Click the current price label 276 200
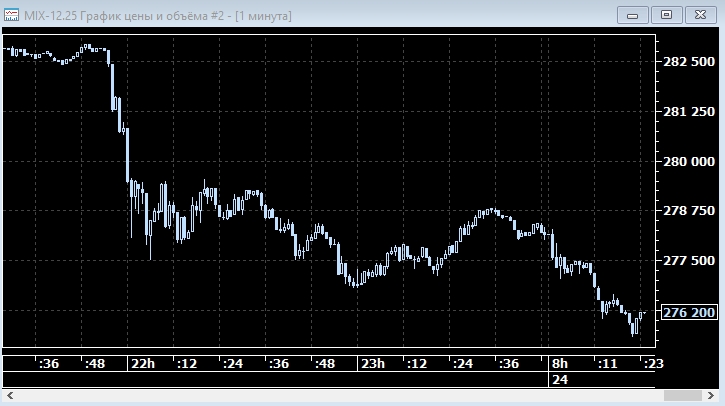 689,312
